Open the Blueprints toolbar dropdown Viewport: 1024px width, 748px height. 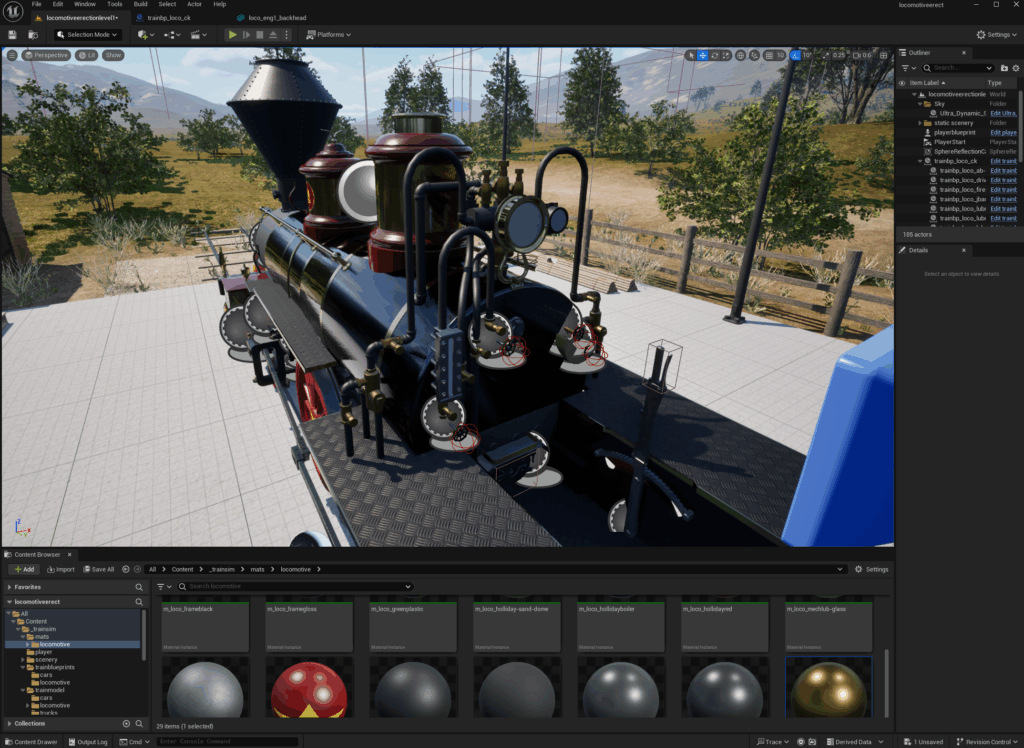(x=172, y=35)
